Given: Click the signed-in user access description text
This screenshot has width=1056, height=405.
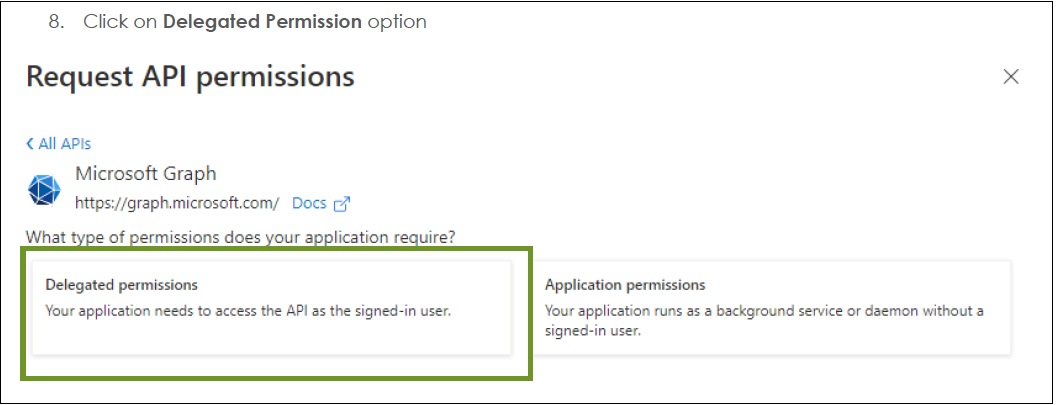Looking at the screenshot, I should pyautogui.click(x=248, y=311).
